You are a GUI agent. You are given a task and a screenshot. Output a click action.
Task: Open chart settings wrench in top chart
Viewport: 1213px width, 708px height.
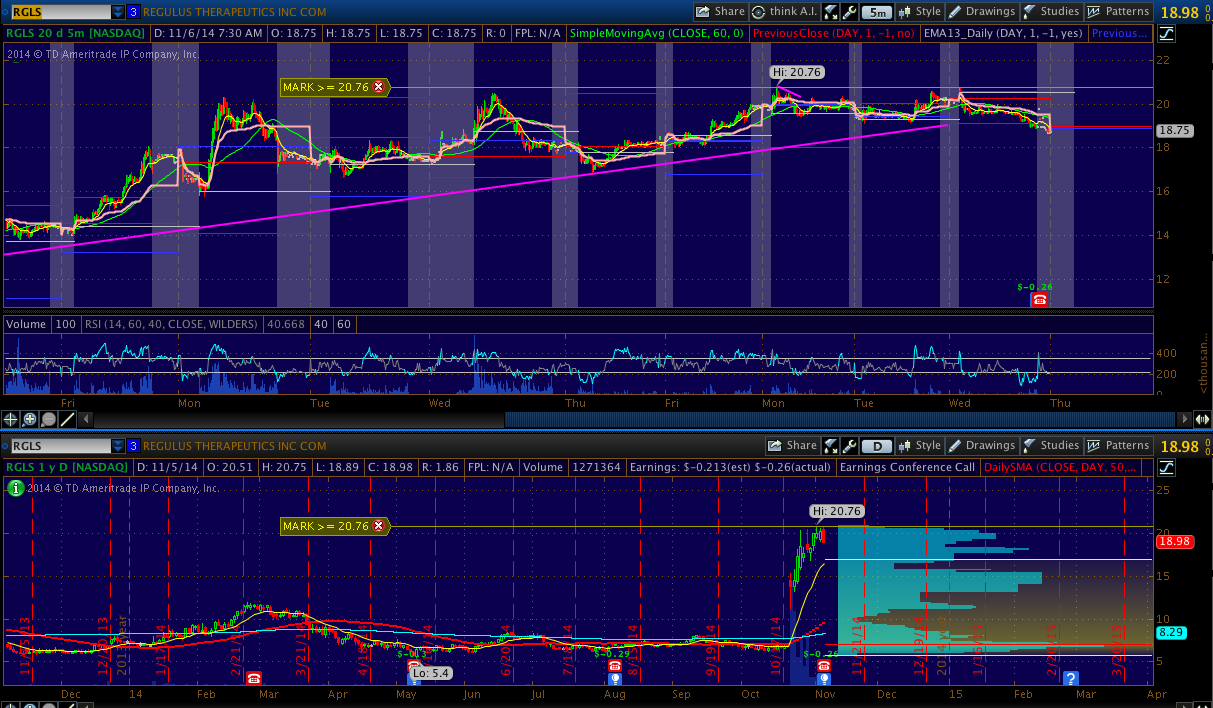pos(849,12)
